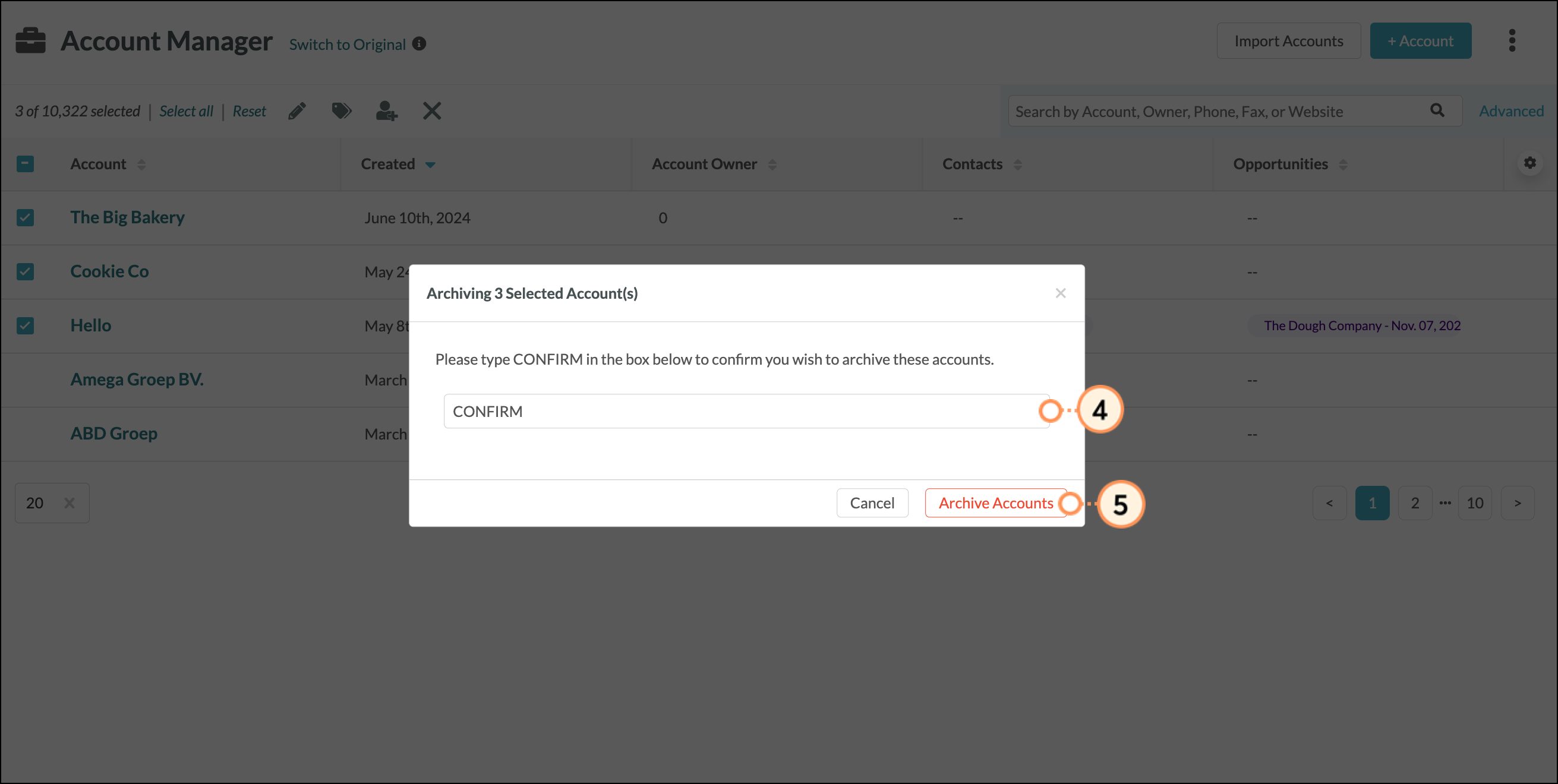Uncheck the Hello row checkbox
Image resolution: width=1558 pixels, height=784 pixels.
pyautogui.click(x=26, y=326)
